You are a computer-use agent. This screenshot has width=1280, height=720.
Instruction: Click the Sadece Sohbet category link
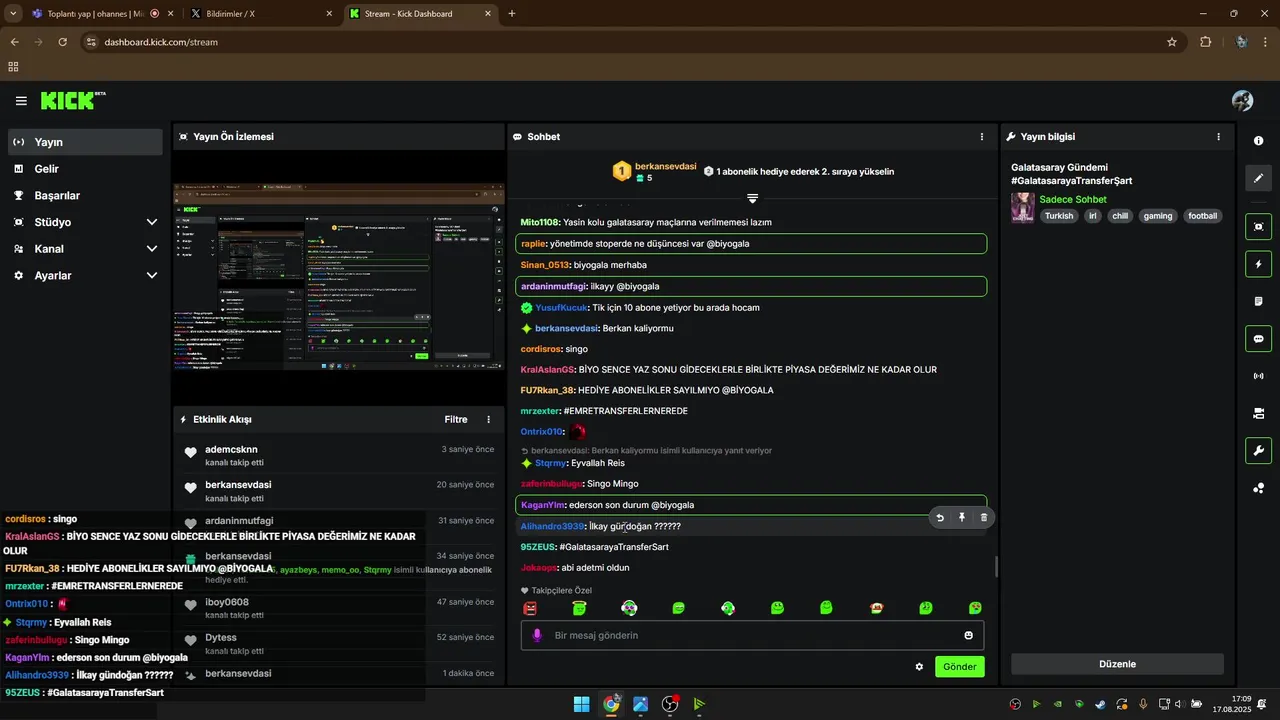pyautogui.click(x=1073, y=200)
